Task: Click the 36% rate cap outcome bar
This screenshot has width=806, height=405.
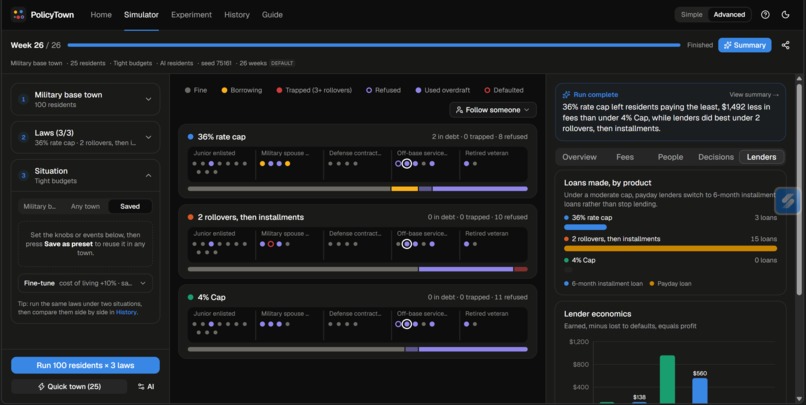Action: (x=357, y=189)
